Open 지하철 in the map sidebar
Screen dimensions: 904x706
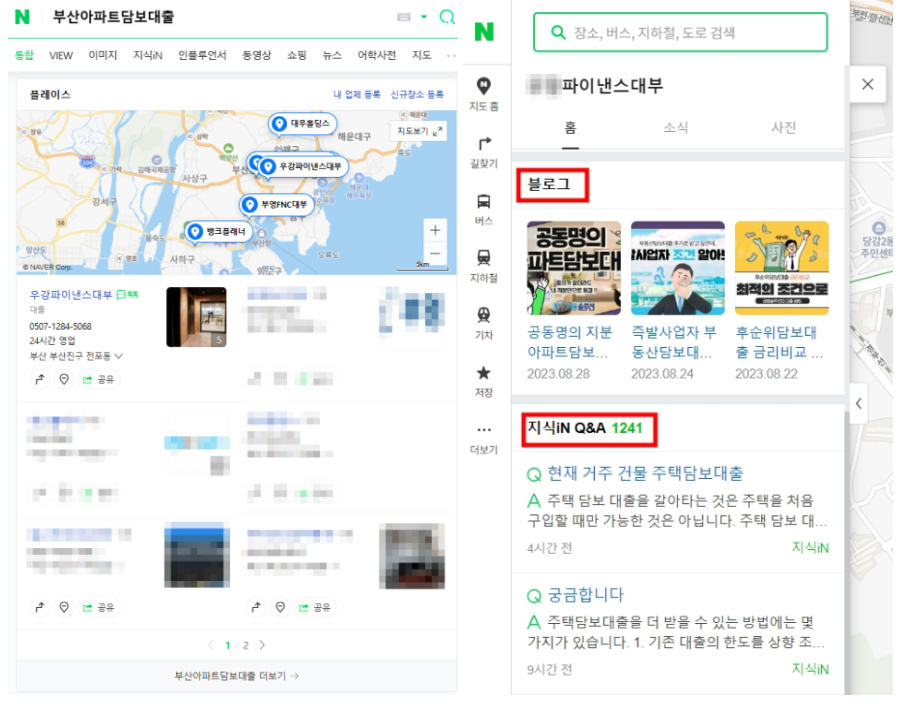tap(484, 266)
